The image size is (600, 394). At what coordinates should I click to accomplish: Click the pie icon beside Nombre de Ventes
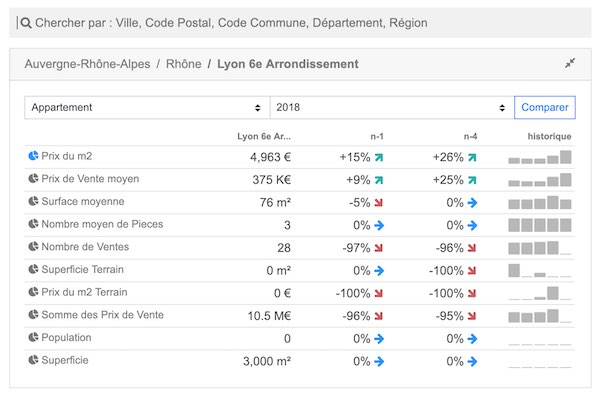[33, 247]
